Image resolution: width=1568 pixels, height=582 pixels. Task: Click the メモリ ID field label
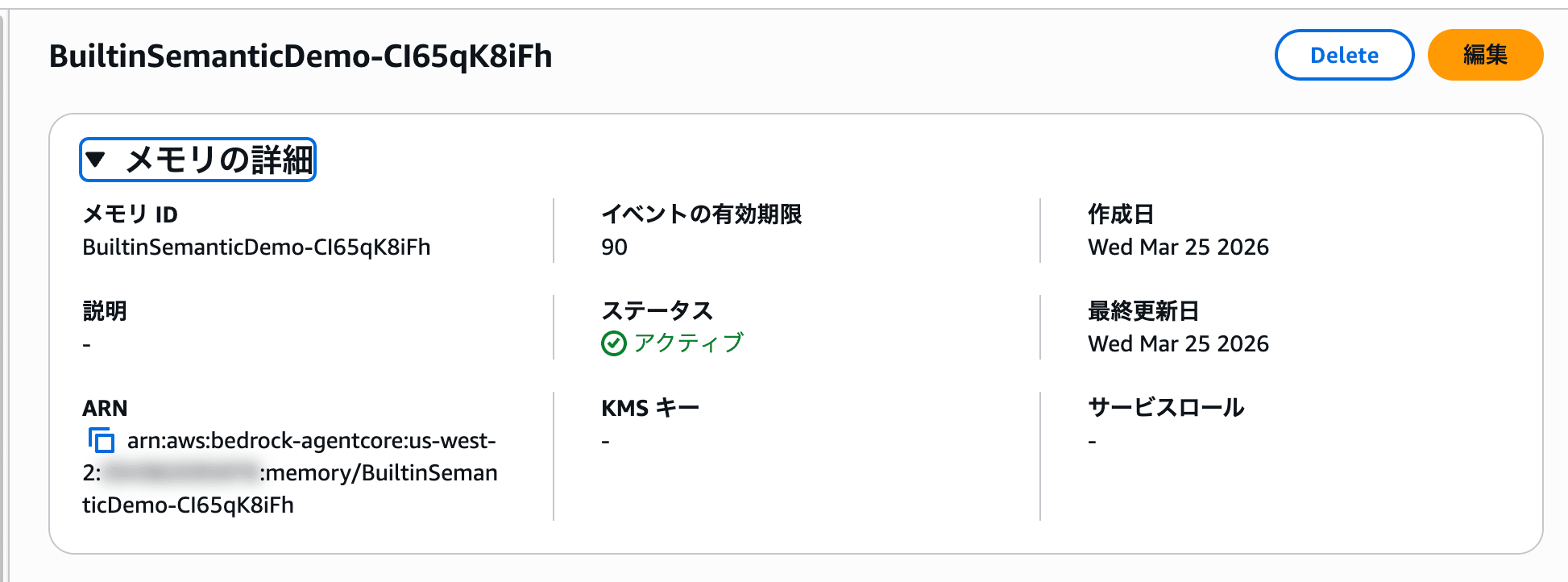click(130, 214)
